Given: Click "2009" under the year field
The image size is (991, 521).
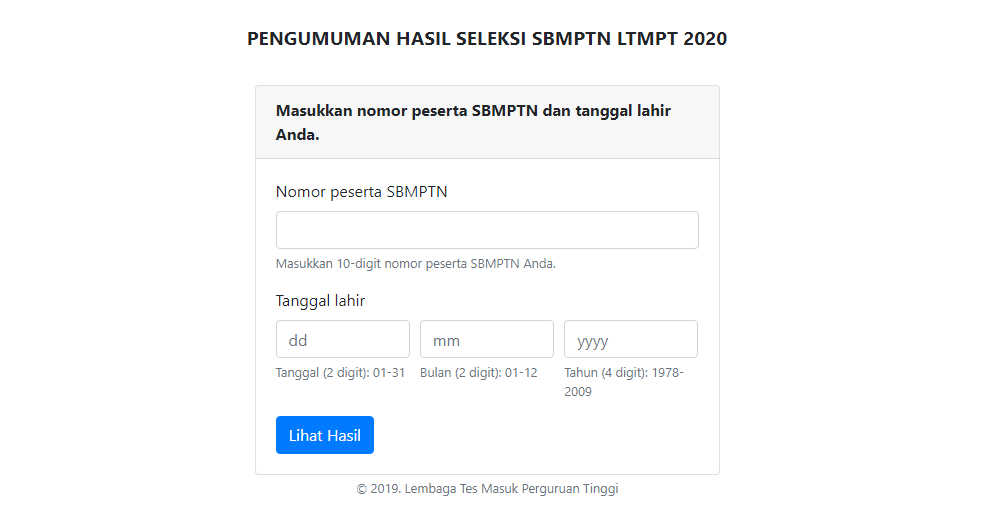Looking at the screenshot, I should 578,392.
